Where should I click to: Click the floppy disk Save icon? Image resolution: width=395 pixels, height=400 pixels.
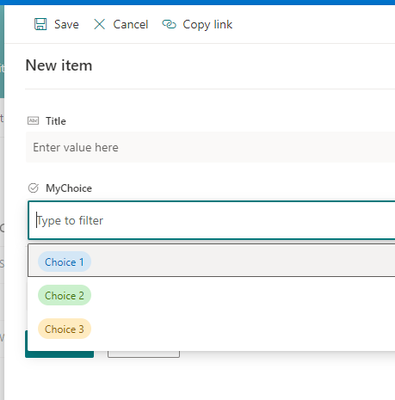point(41,24)
